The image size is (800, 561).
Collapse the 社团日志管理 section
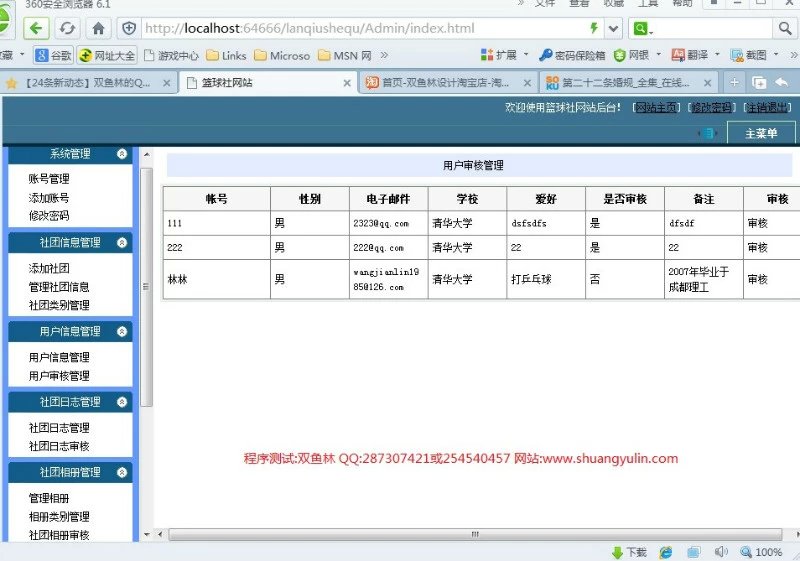coord(121,402)
